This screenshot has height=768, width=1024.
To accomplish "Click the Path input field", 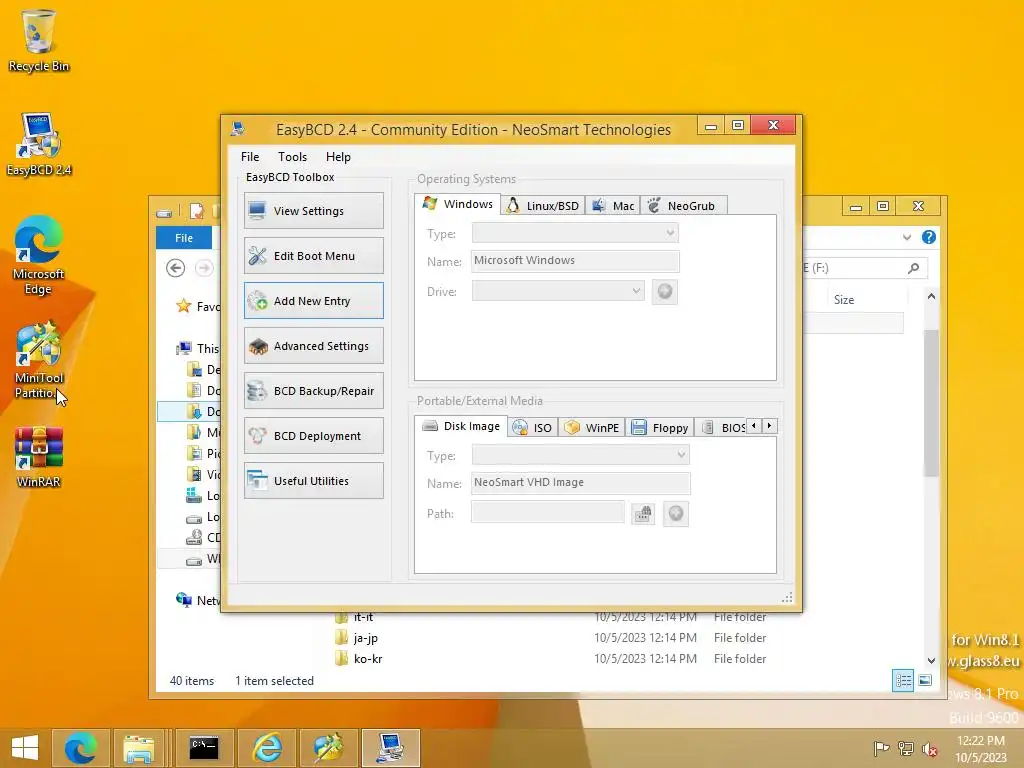I will tap(548, 513).
